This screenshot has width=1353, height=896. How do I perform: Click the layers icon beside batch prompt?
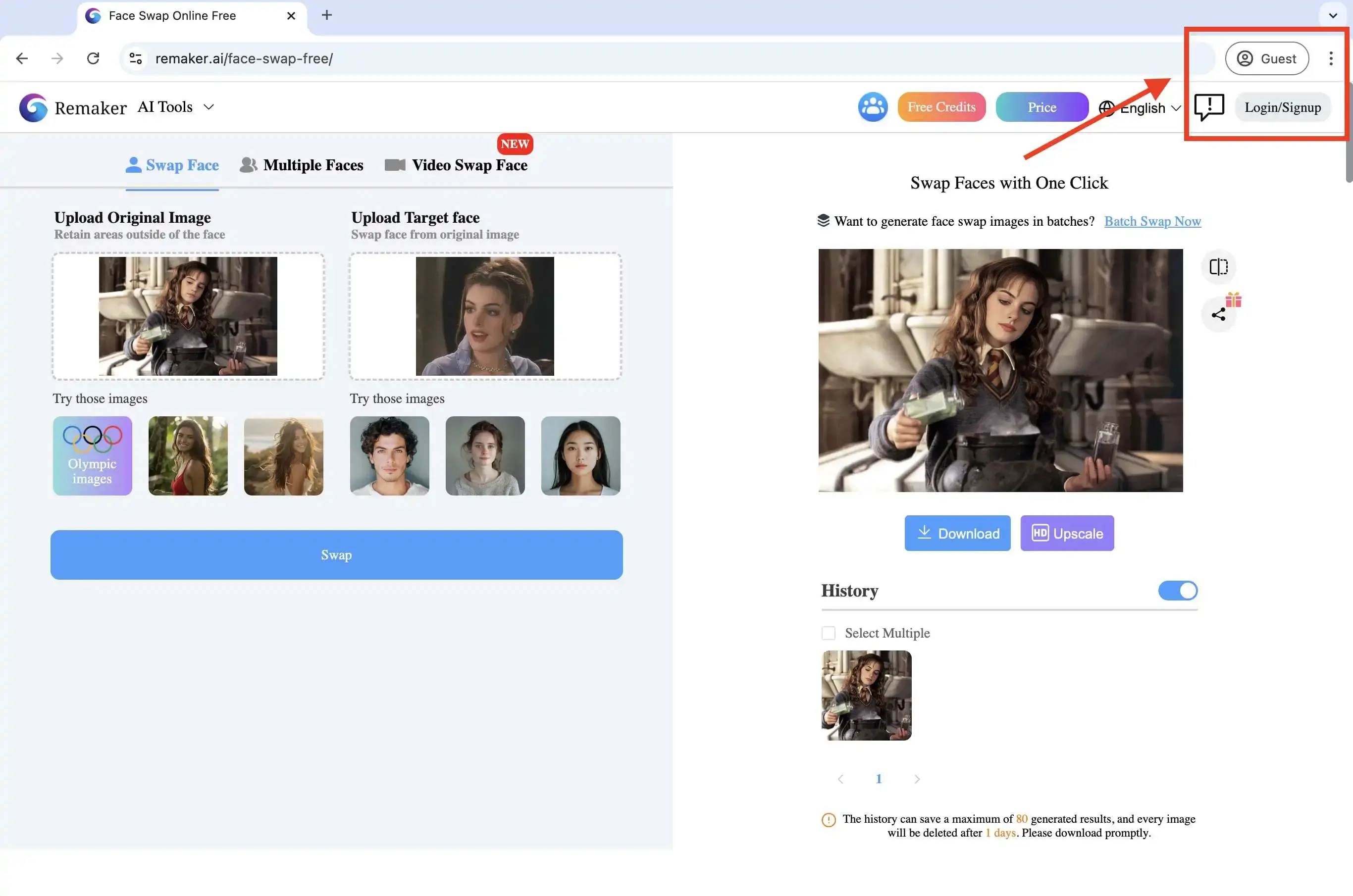(x=823, y=221)
